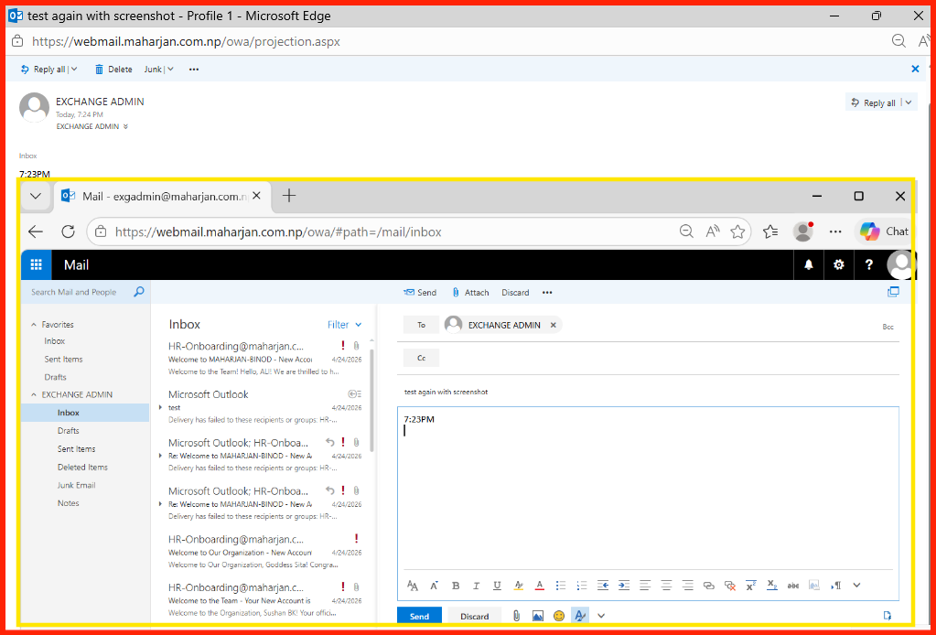Open notifications bell icon
Viewport: 936px width, 635px height.
click(809, 265)
